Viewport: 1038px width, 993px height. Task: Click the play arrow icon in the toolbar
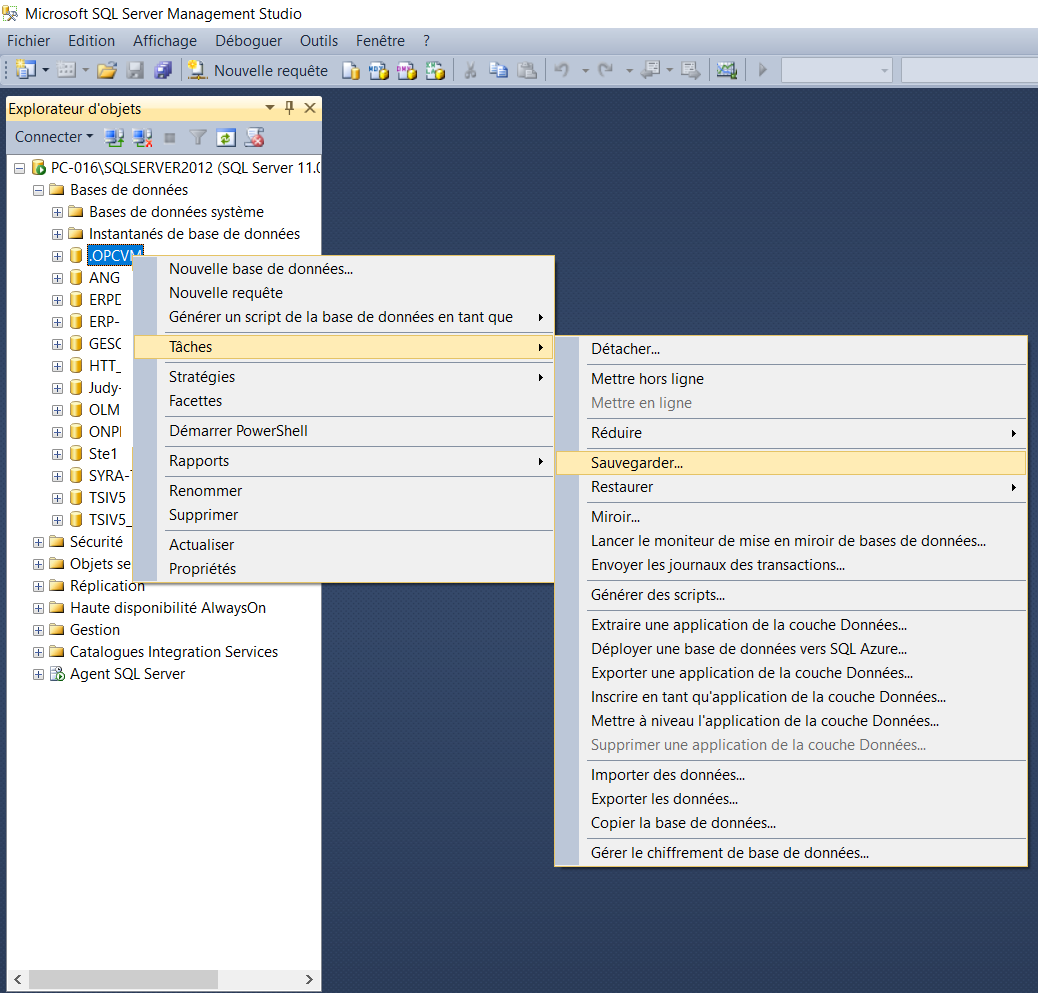pos(763,70)
